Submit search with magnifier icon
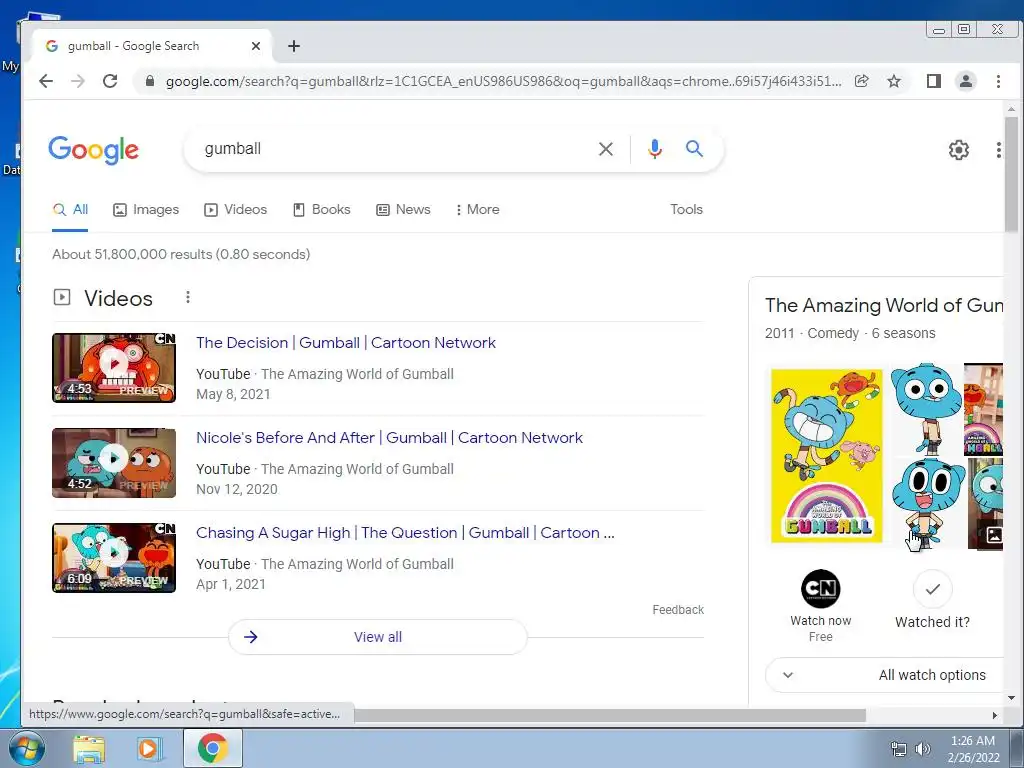Image resolution: width=1024 pixels, height=768 pixels. click(694, 149)
